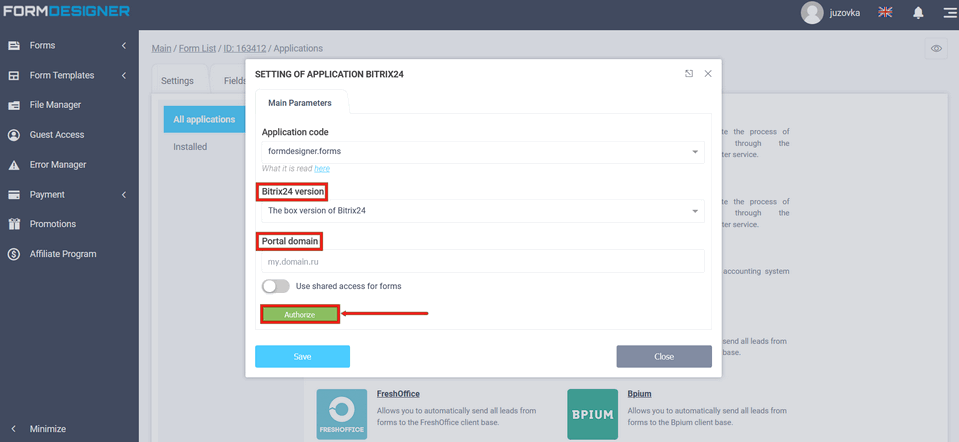Click the Guest Access sidebar icon
Image resolution: width=959 pixels, height=442 pixels.
coord(13,134)
